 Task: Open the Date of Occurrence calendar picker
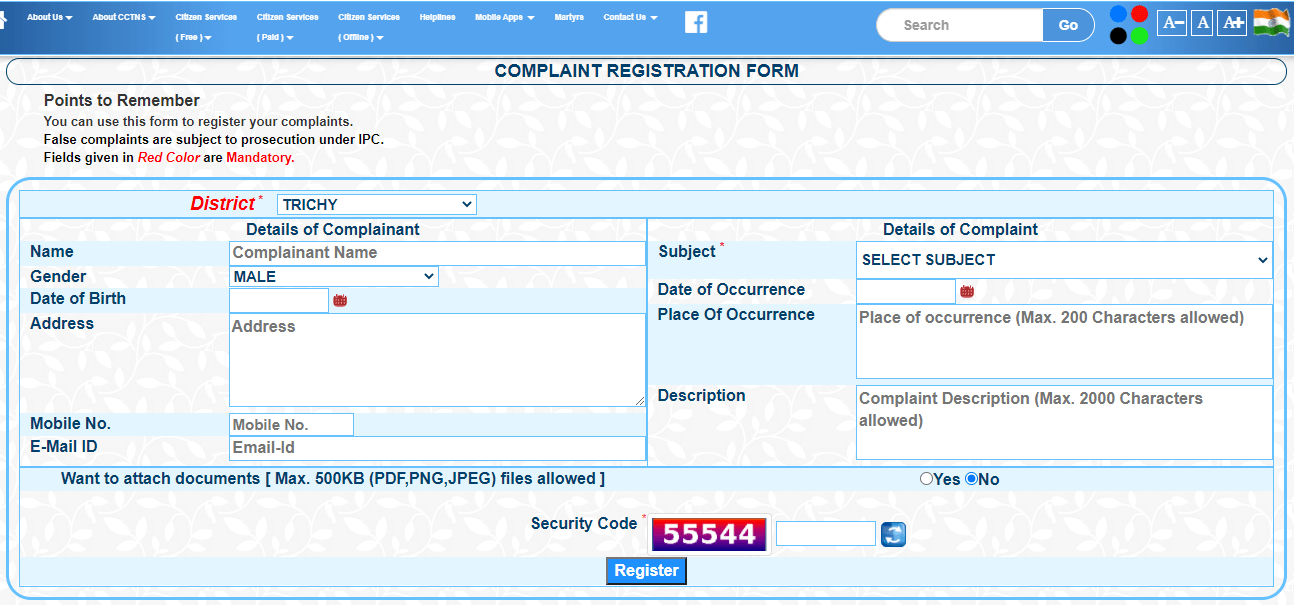coord(966,290)
